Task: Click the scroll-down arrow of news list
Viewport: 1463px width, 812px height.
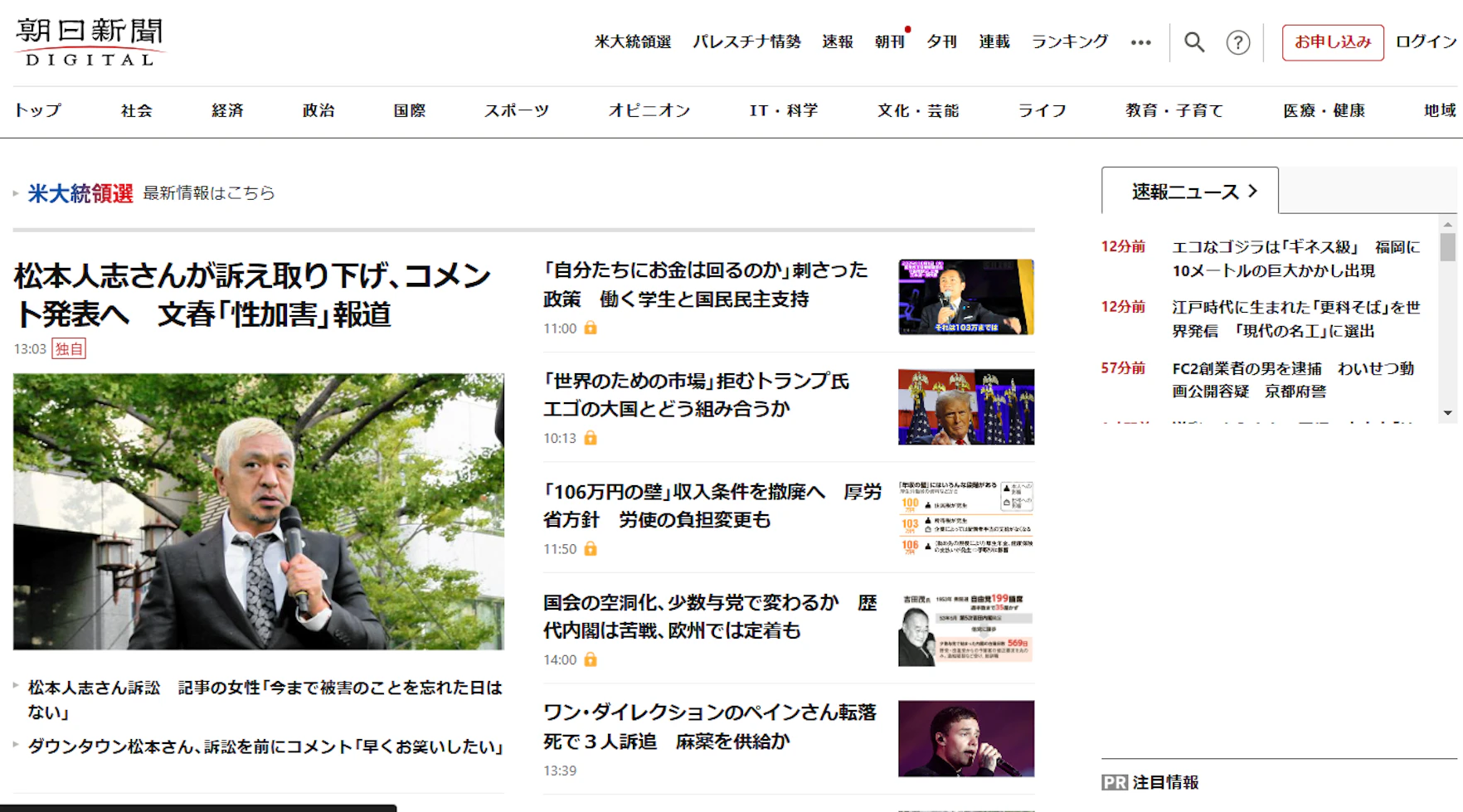Action: coord(1447,413)
